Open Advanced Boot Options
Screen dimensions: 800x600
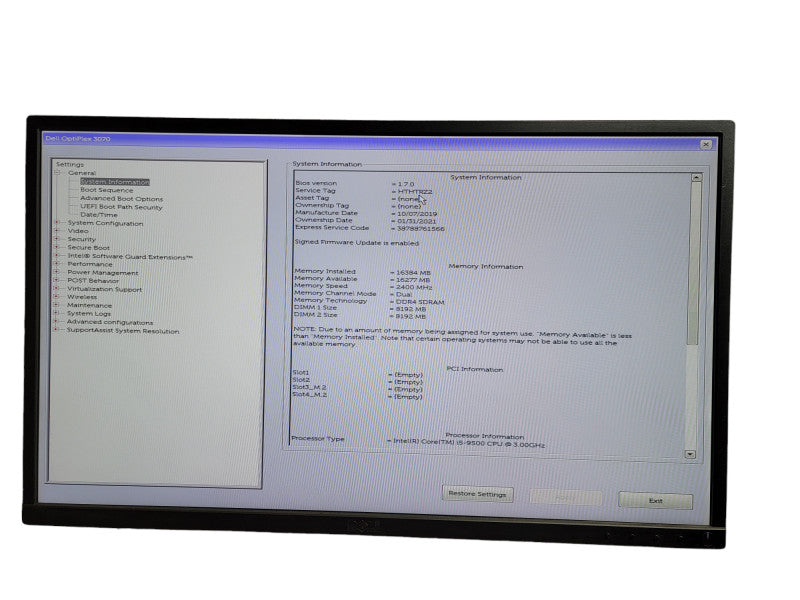point(121,198)
